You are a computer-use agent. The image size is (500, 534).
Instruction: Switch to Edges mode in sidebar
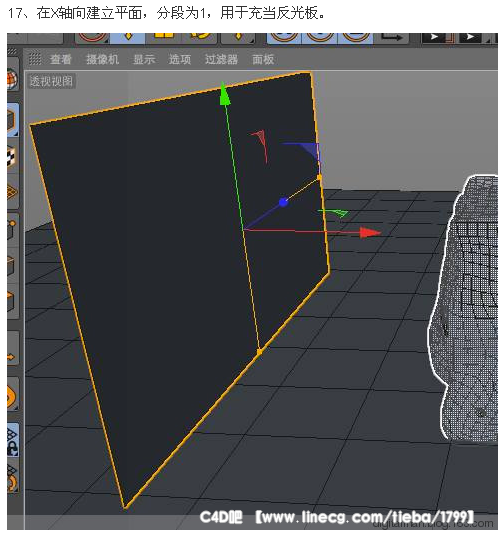click(x=12, y=266)
